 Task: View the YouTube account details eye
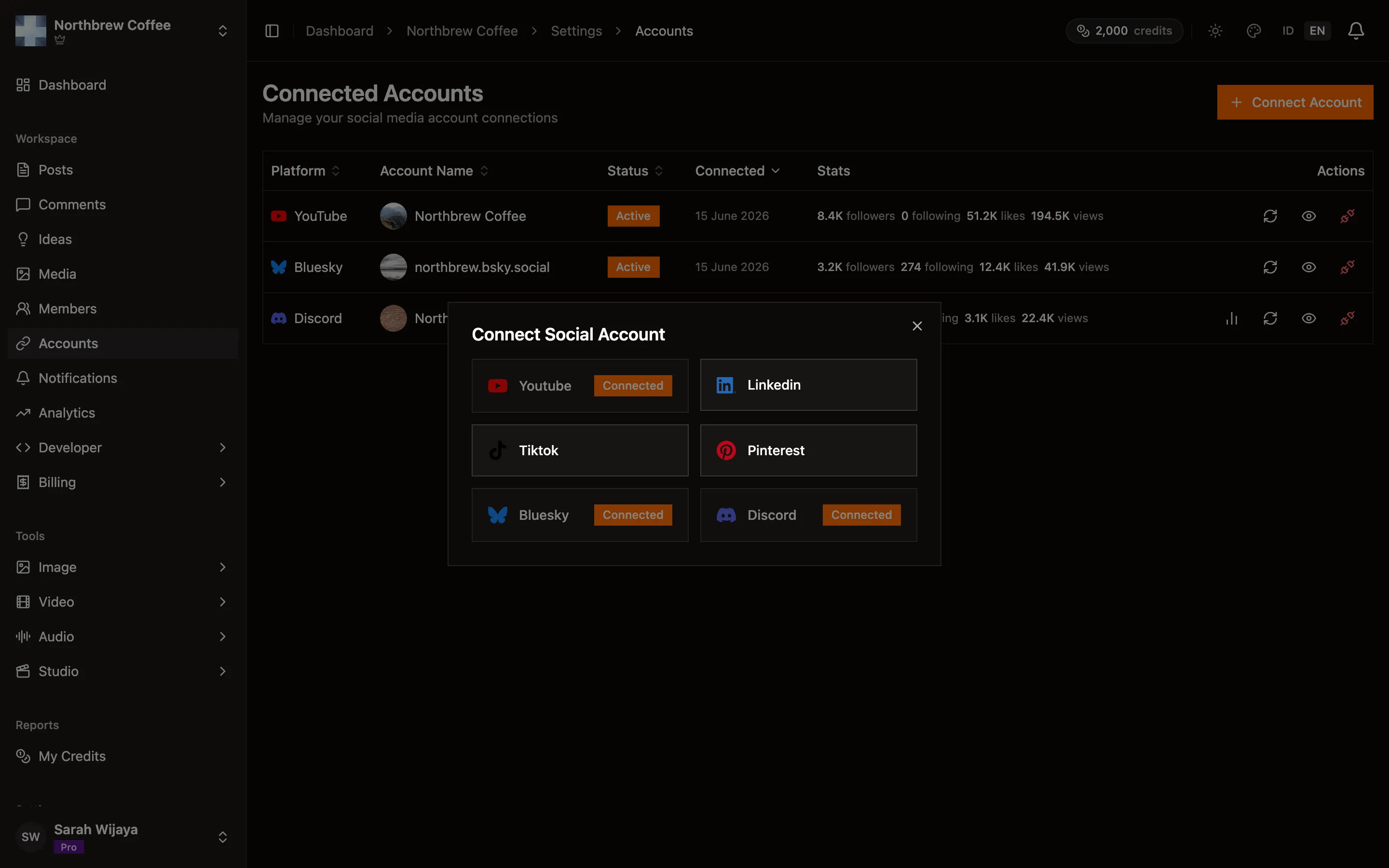pos(1308,216)
